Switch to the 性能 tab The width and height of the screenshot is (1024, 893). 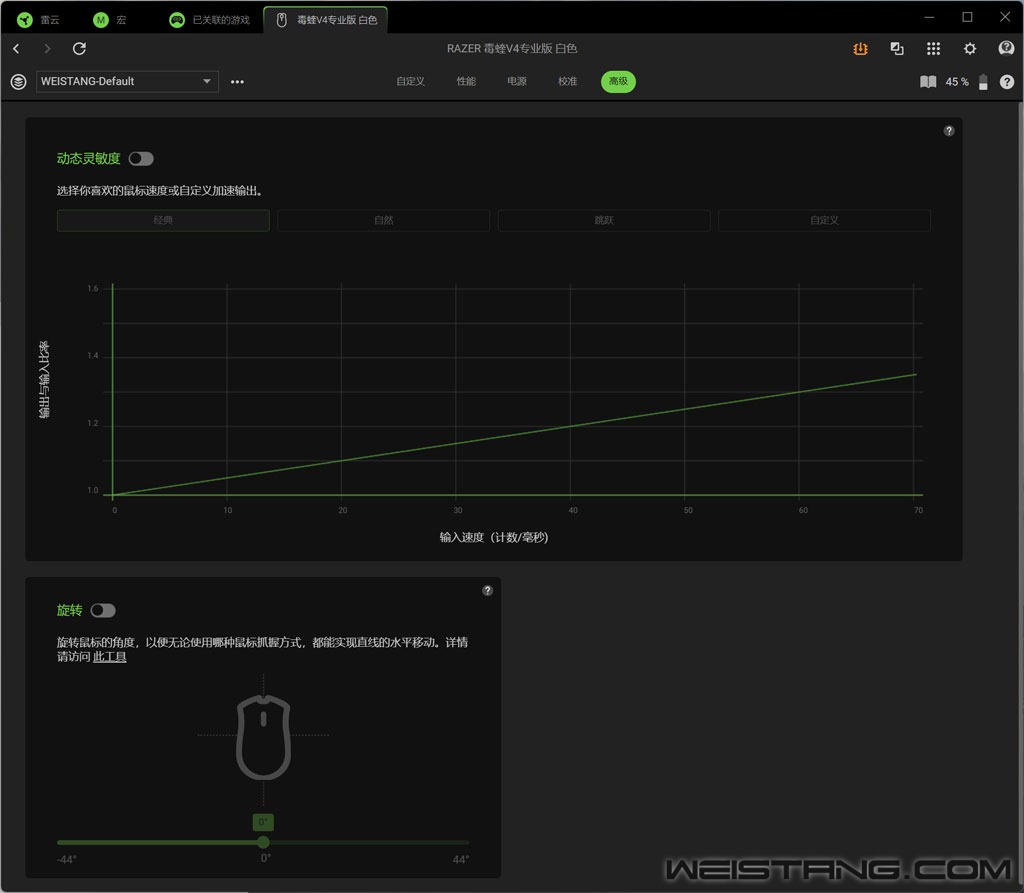click(x=466, y=82)
